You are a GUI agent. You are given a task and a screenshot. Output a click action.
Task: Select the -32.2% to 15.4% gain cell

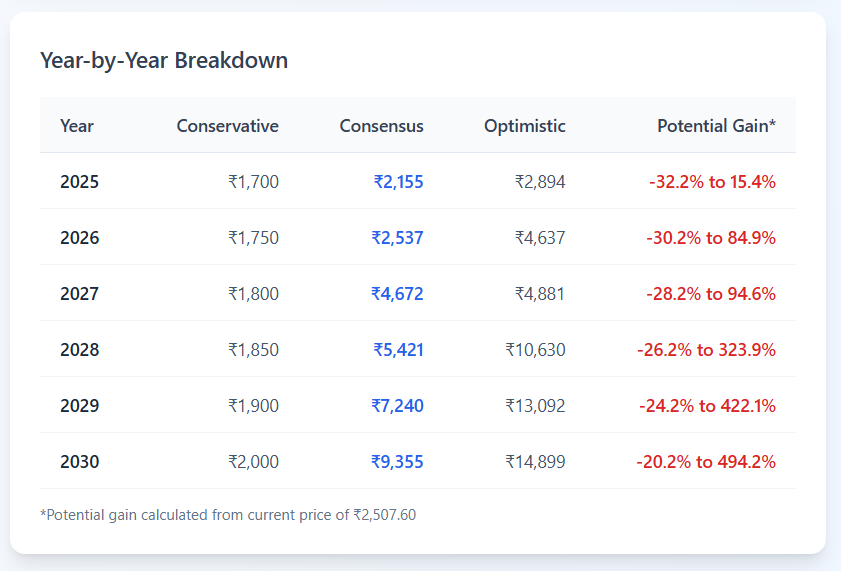click(712, 182)
